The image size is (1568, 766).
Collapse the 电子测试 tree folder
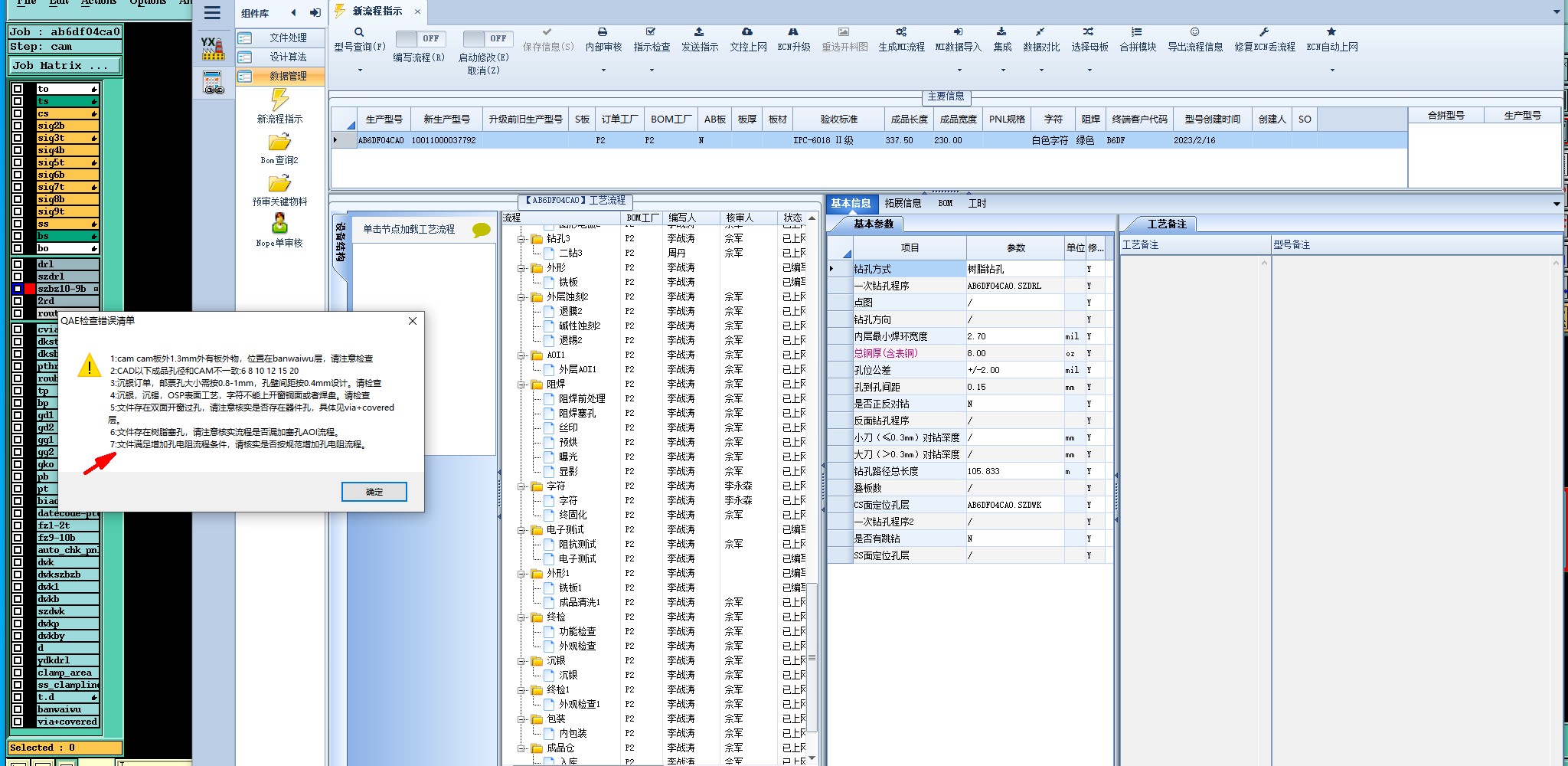pyautogui.click(x=521, y=530)
